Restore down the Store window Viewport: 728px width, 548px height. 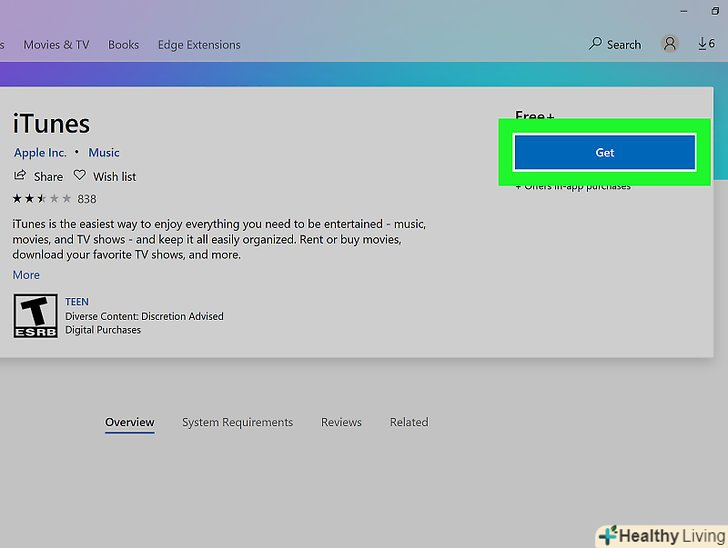coord(715,11)
